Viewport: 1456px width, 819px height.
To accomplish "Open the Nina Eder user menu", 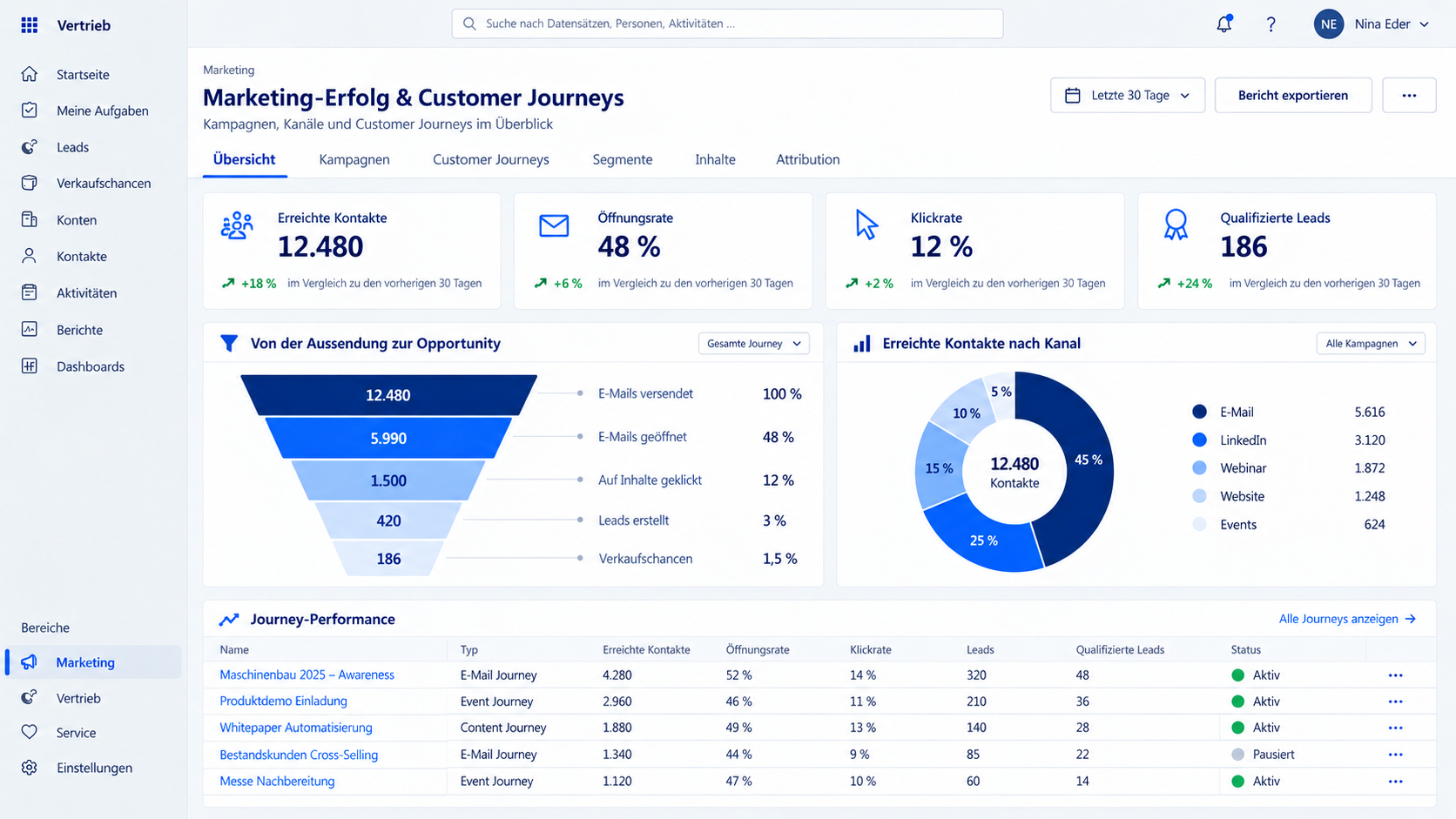I will pyautogui.click(x=1372, y=24).
